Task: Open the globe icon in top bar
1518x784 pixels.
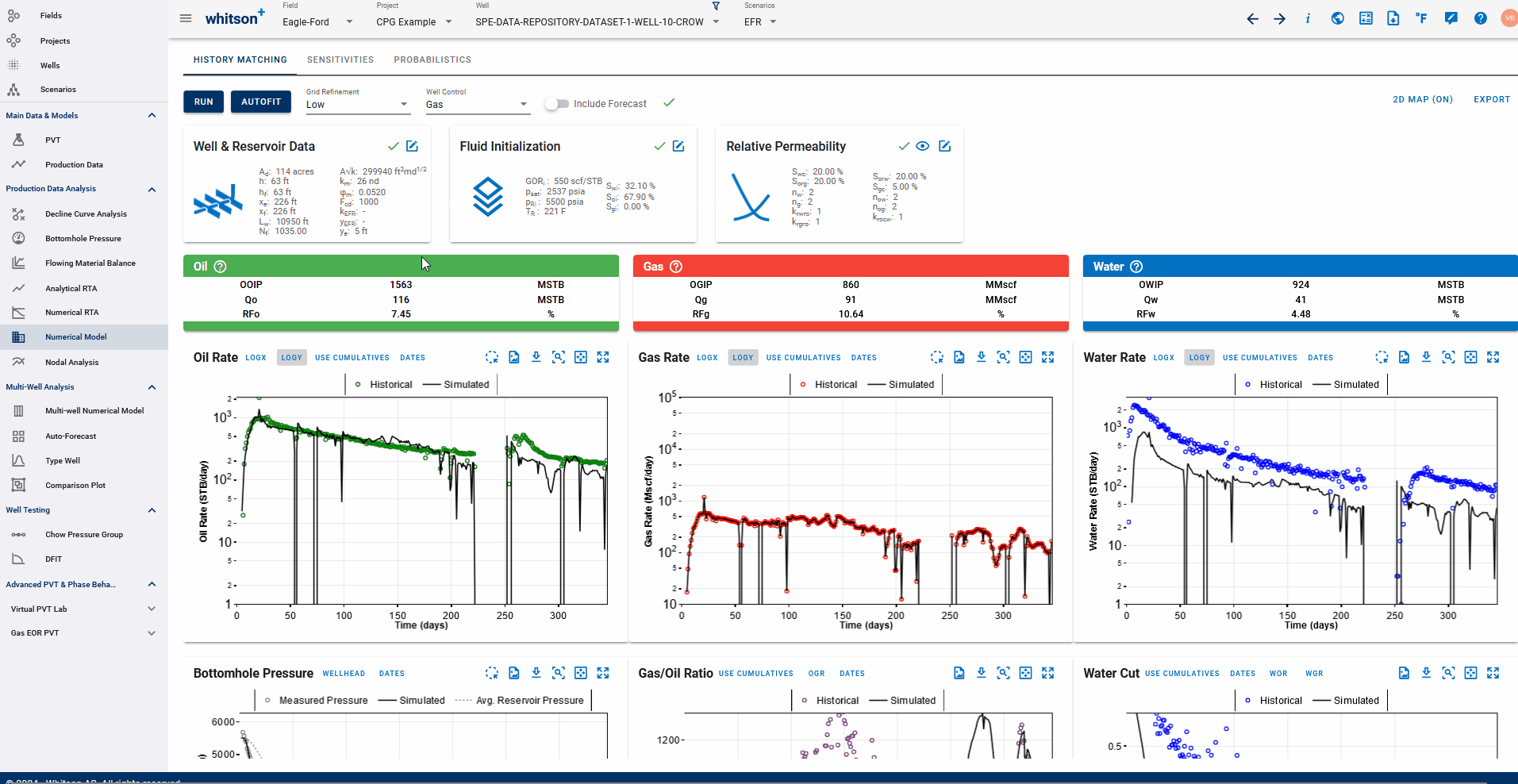Action: coord(1338,18)
